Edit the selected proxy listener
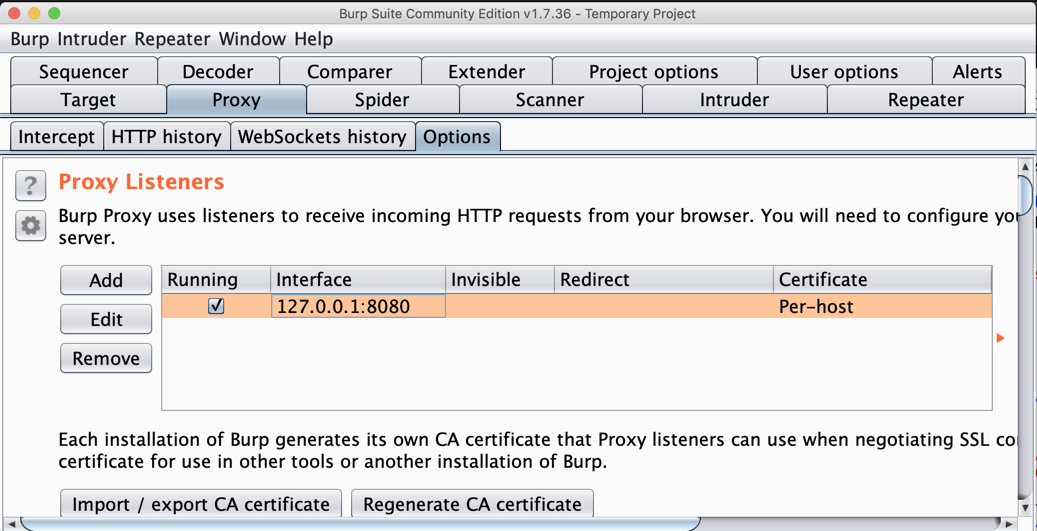This screenshot has height=531, width=1037. click(106, 320)
